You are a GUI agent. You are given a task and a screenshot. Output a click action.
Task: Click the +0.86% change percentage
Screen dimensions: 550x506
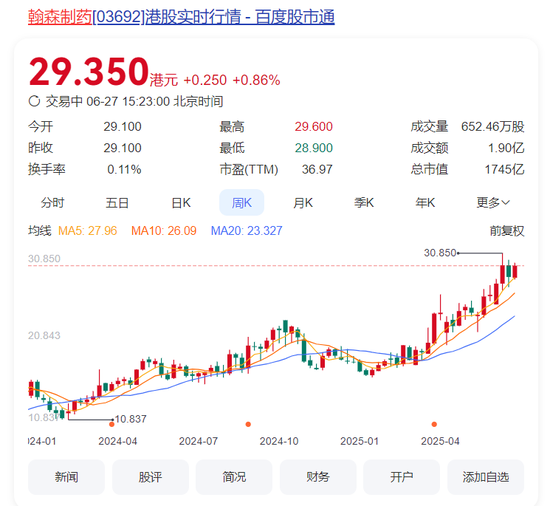click(256, 80)
